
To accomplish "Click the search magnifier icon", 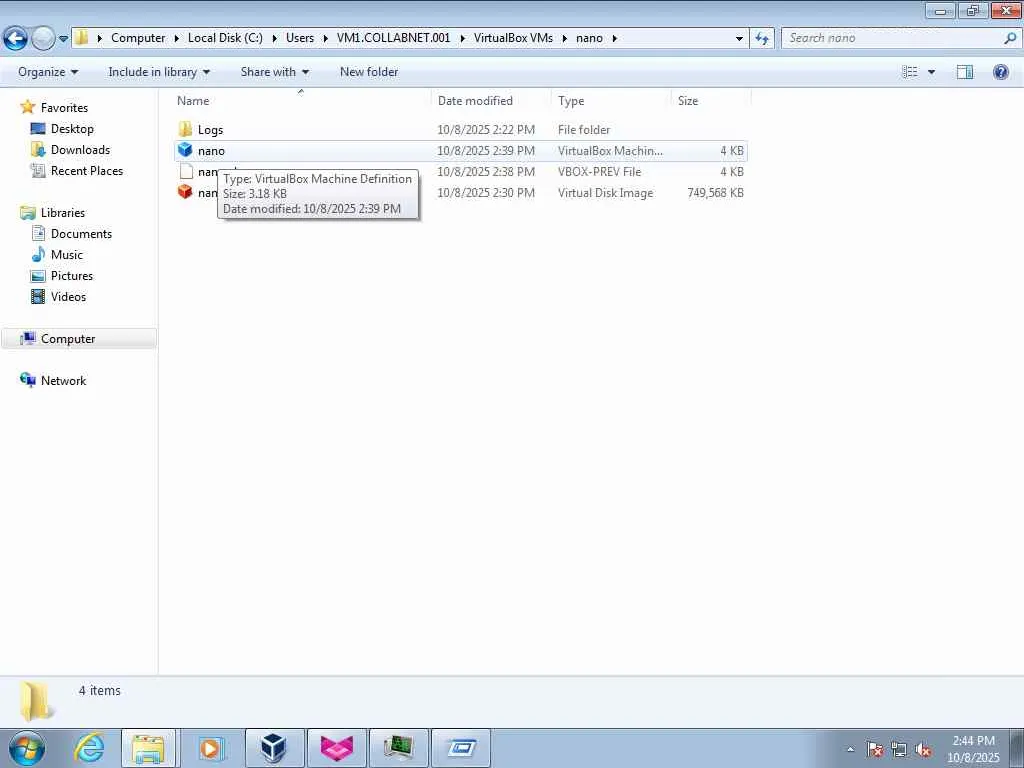I will [1010, 38].
